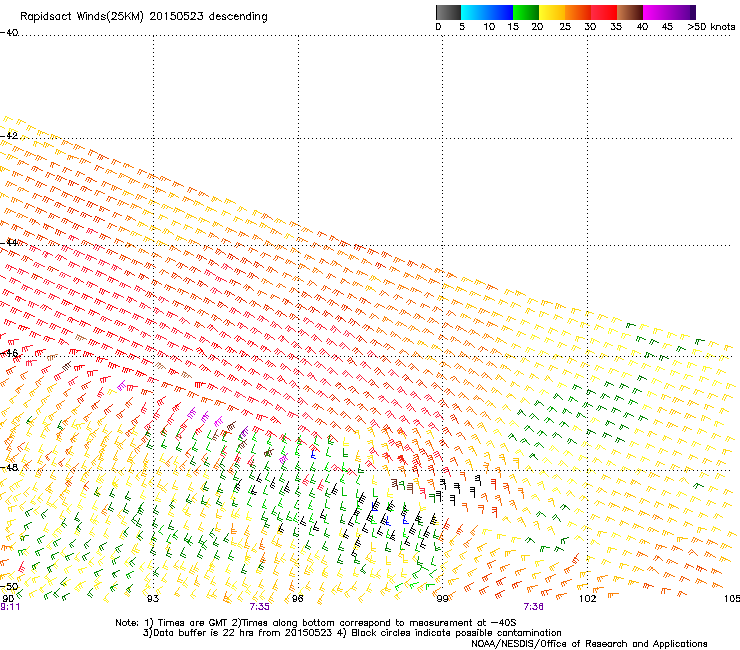The width and height of the screenshot is (740, 650).
Task: Click the legend value '45'
Action: [x=667, y=26]
